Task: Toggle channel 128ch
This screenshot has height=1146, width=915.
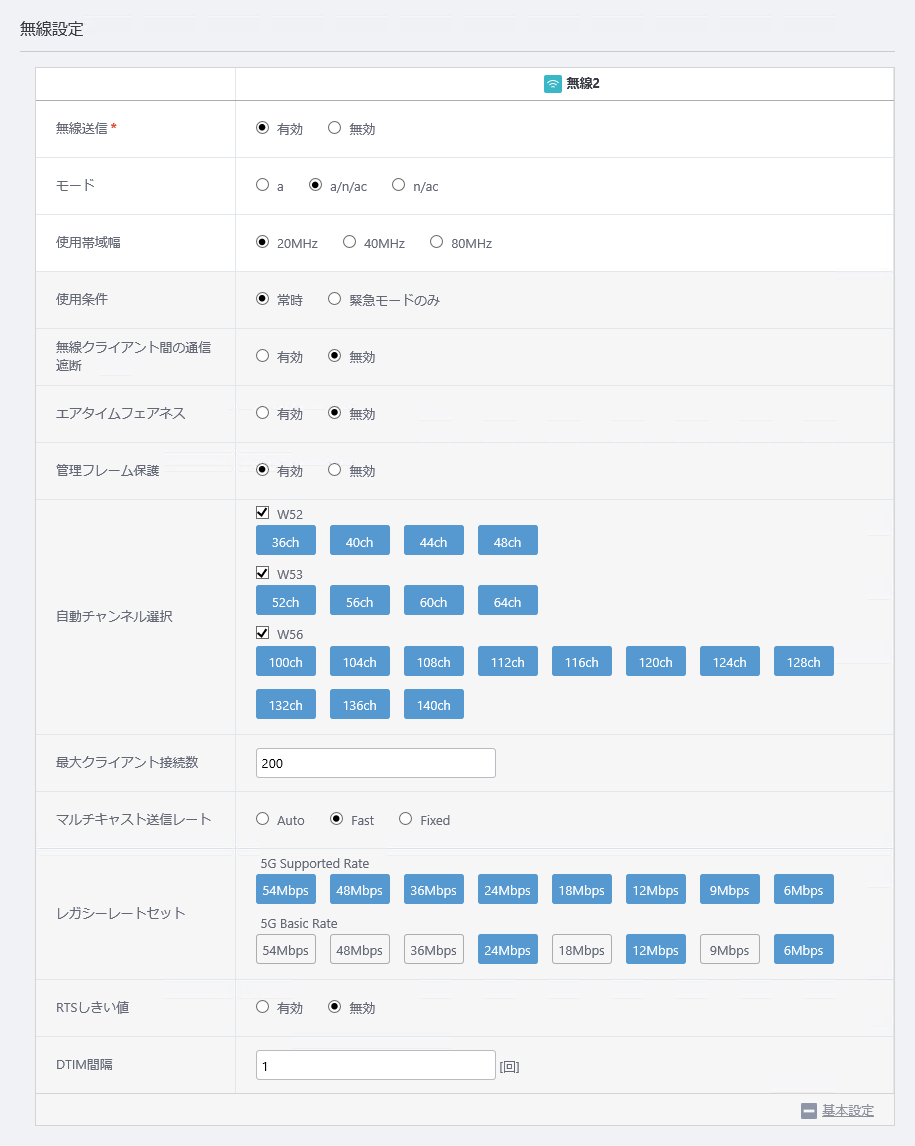Action: (x=803, y=661)
